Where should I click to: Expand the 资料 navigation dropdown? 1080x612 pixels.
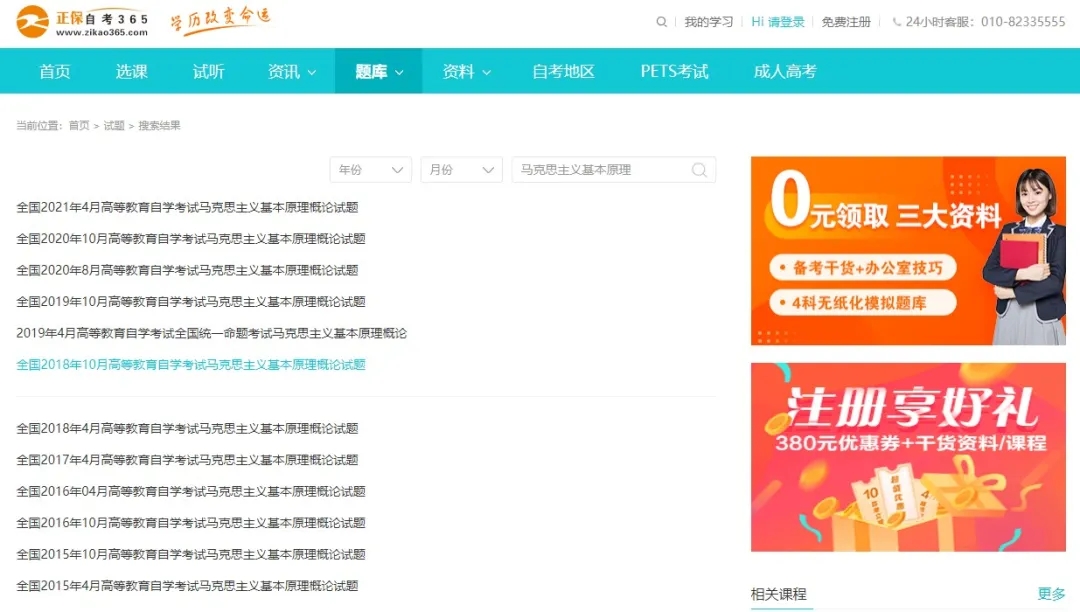coord(465,70)
